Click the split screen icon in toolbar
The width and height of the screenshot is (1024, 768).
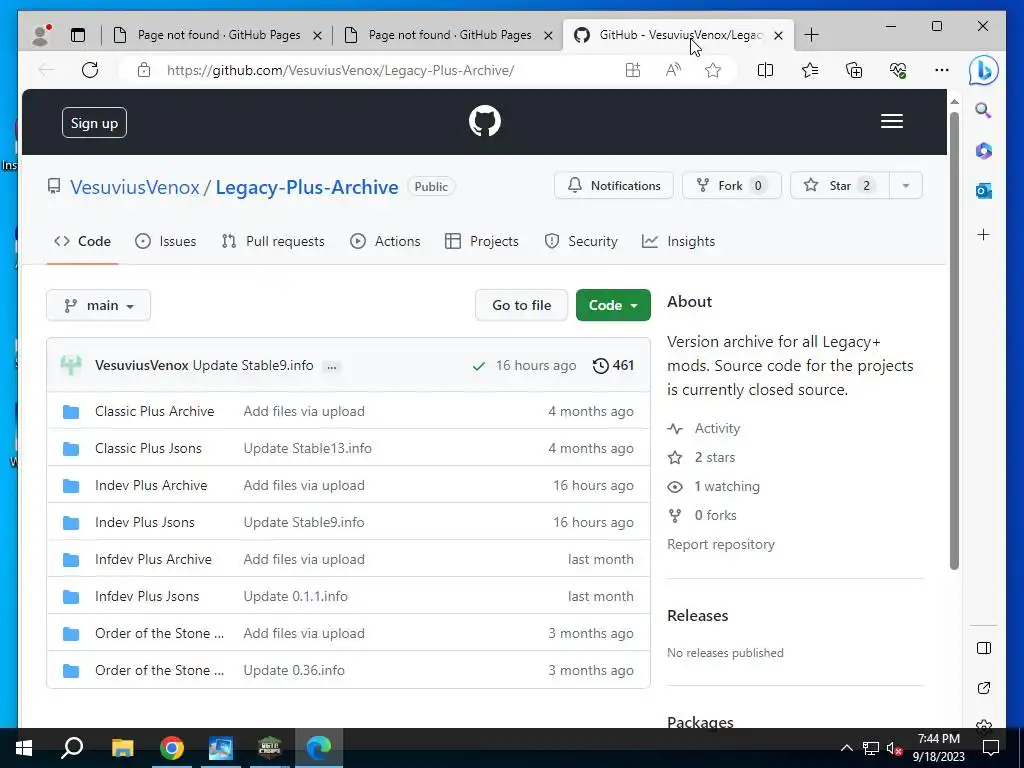coord(765,70)
